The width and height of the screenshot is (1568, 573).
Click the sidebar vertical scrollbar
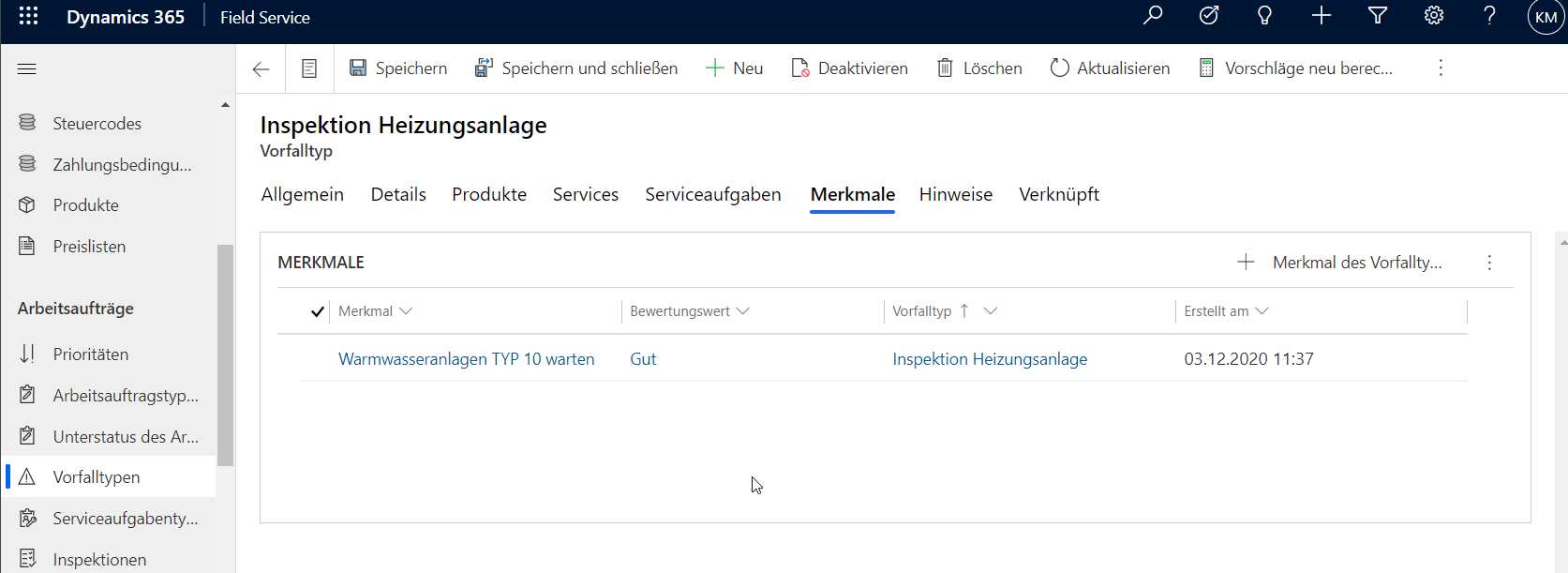point(225,356)
